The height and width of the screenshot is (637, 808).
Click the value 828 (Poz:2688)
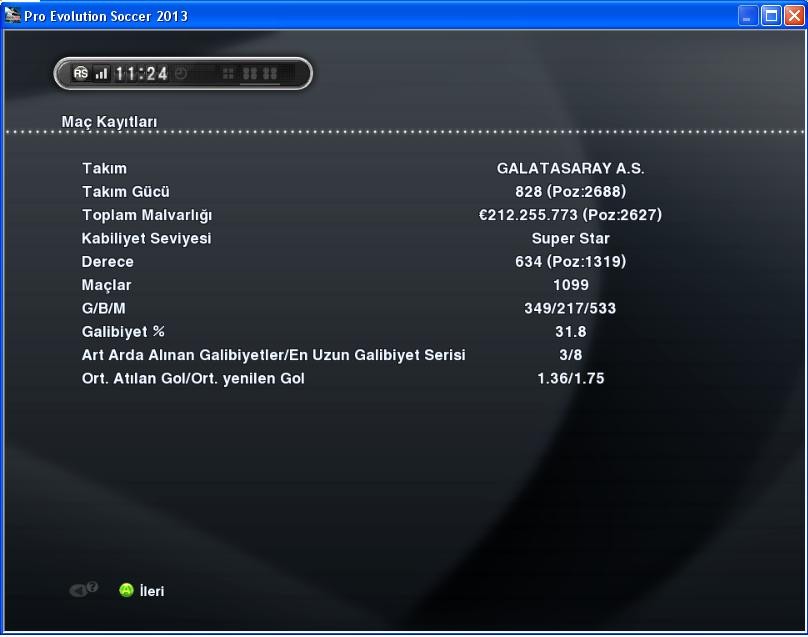[x=570, y=192]
